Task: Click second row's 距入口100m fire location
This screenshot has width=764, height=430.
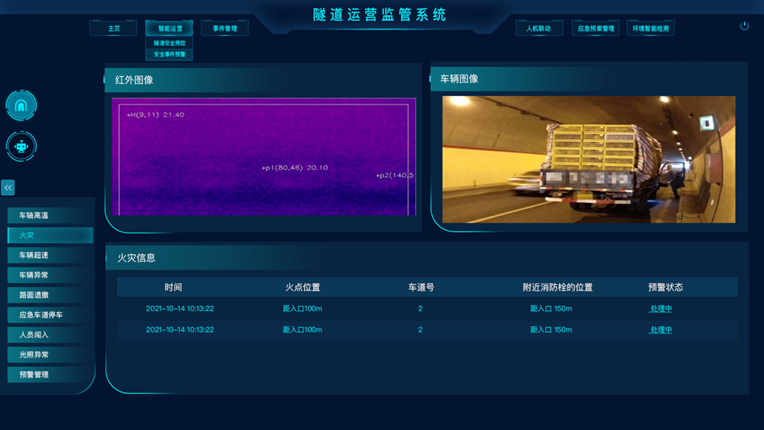Action: 303,330
